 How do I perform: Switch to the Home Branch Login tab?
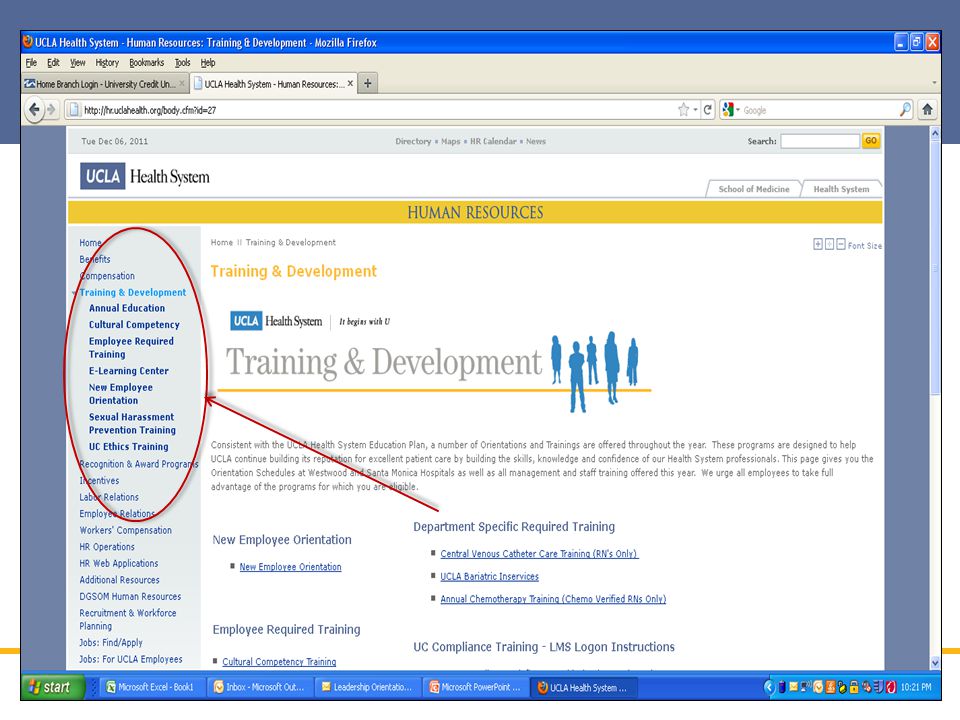point(104,83)
